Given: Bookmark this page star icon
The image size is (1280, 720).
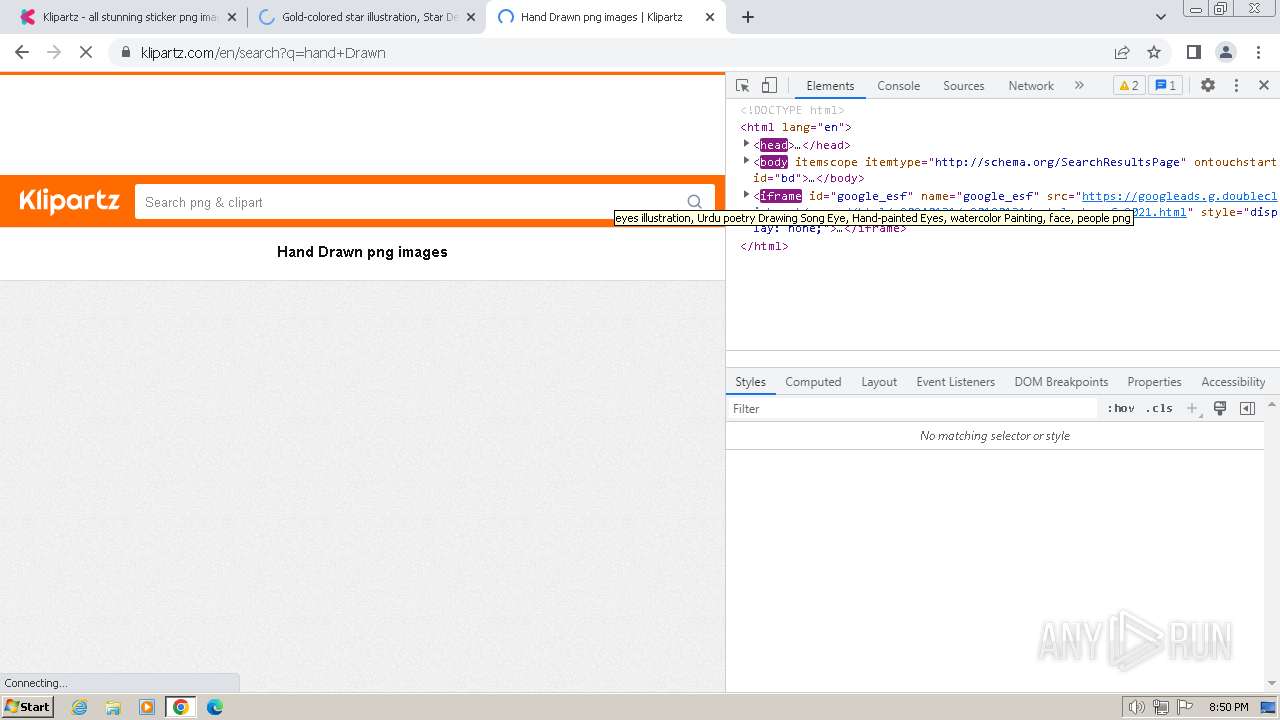Looking at the screenshot, I should tap(1154, 52).
